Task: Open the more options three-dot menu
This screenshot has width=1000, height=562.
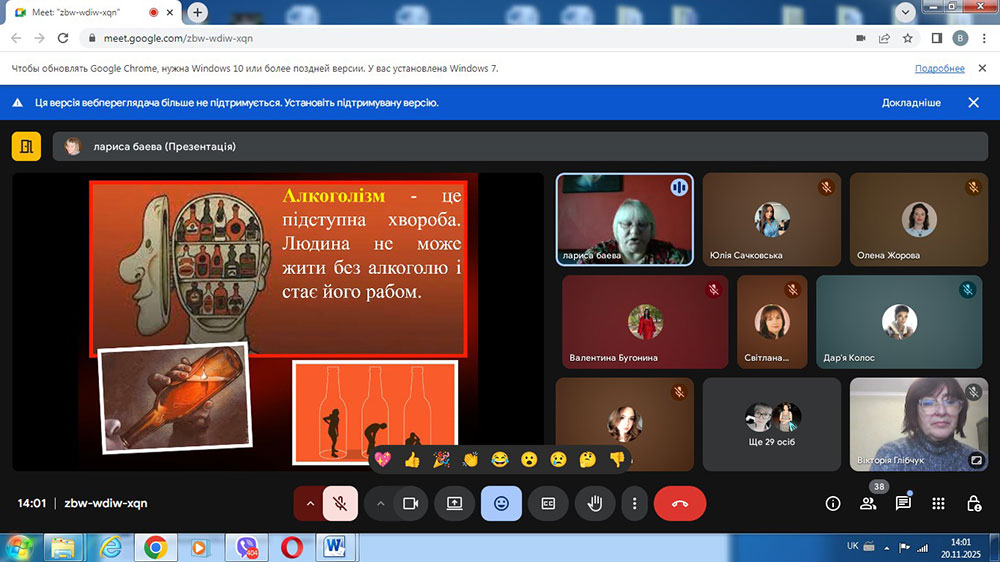Action: pyautogui.click(x=634, y=504)
